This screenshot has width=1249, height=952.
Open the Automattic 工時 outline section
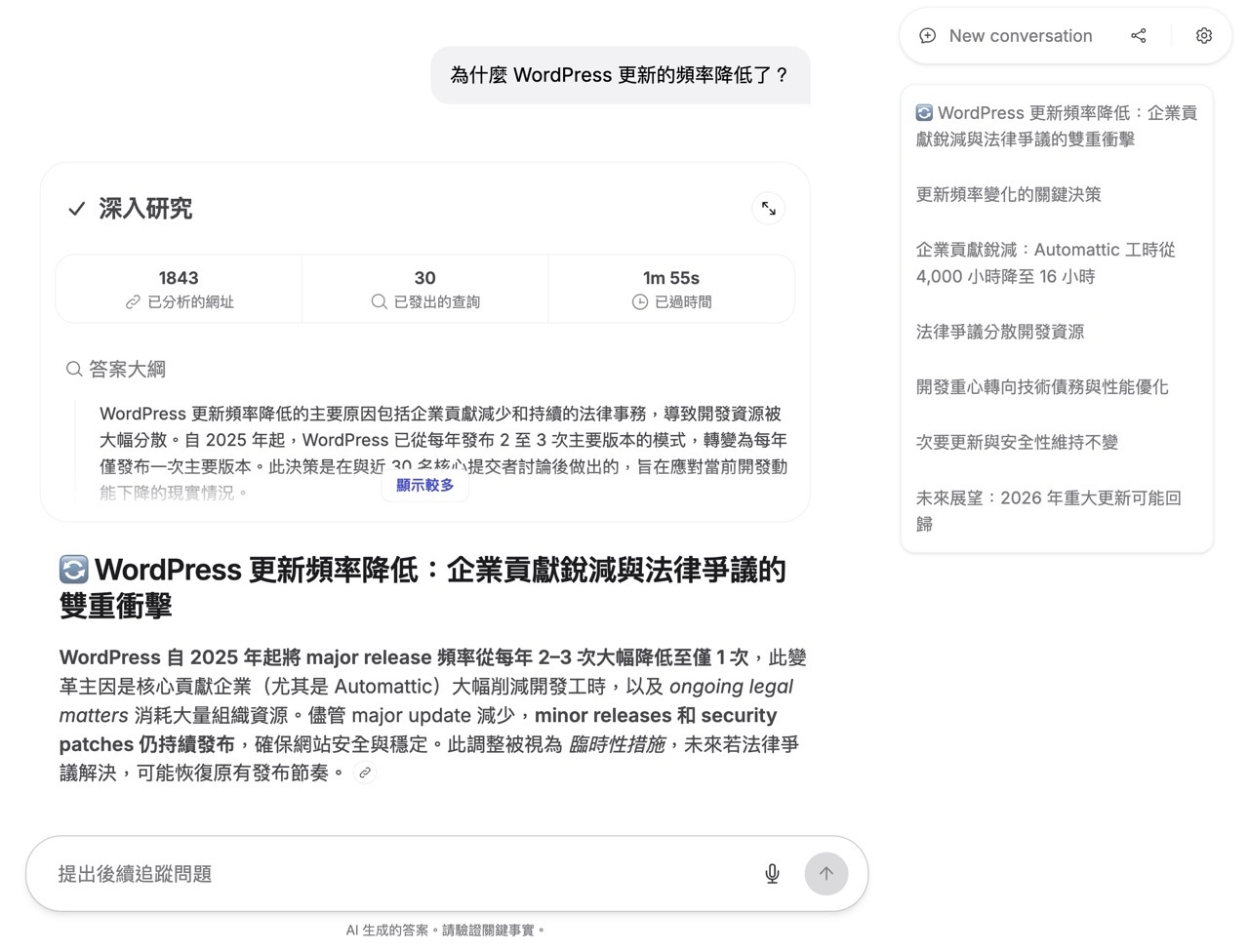click(x=1045, y=263)
